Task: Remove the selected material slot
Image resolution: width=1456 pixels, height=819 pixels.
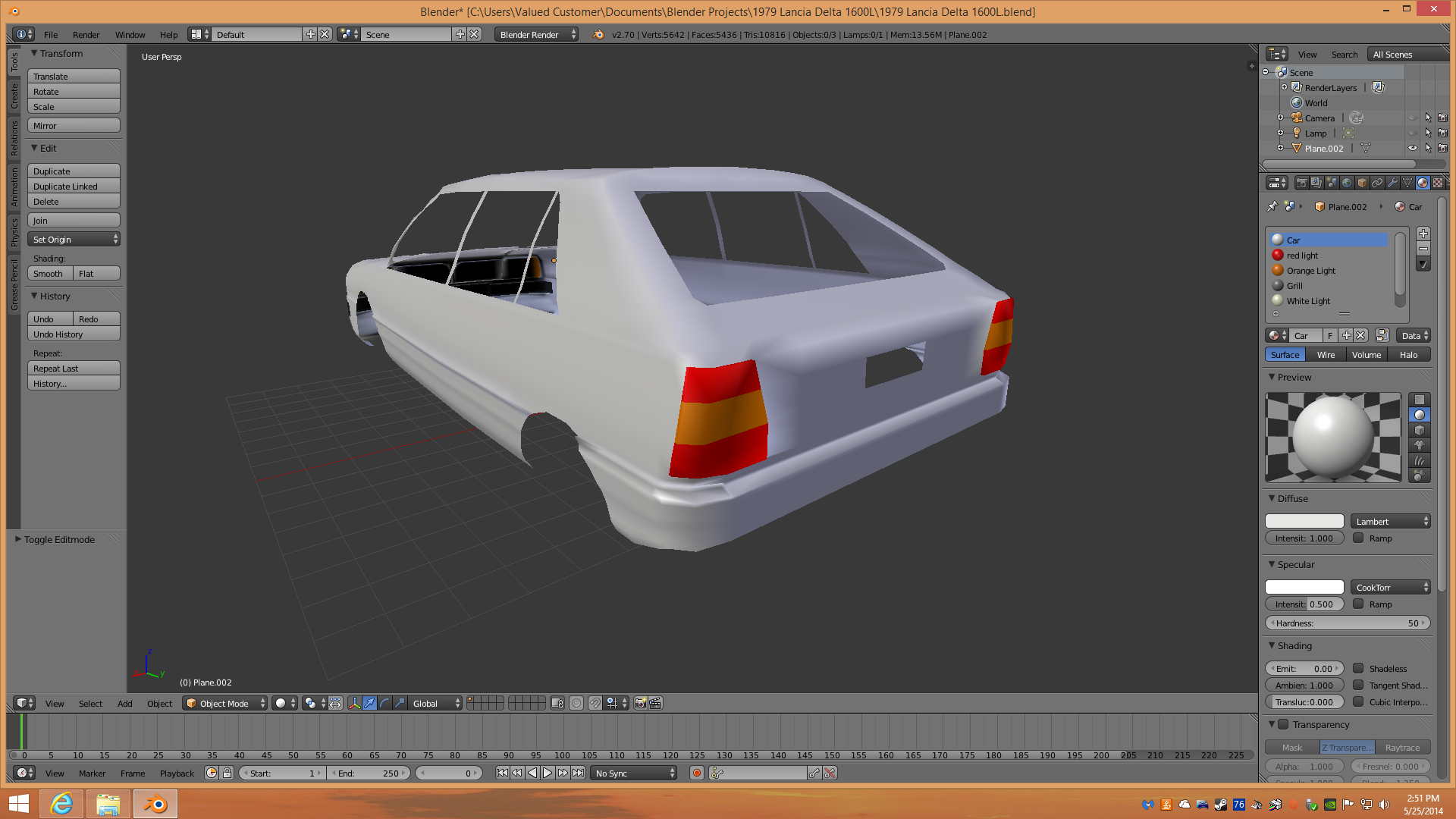Action: tap(1423, 249)
